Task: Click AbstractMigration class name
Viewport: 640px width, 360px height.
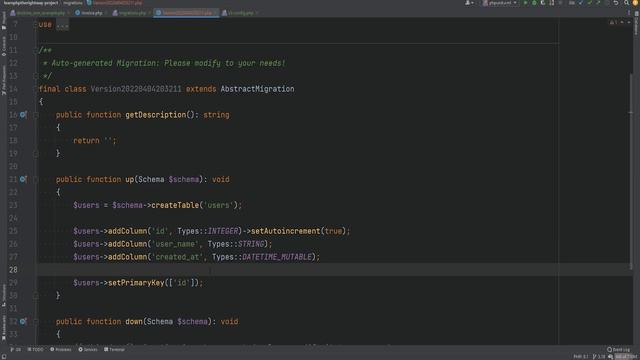Action: (257, 89)
